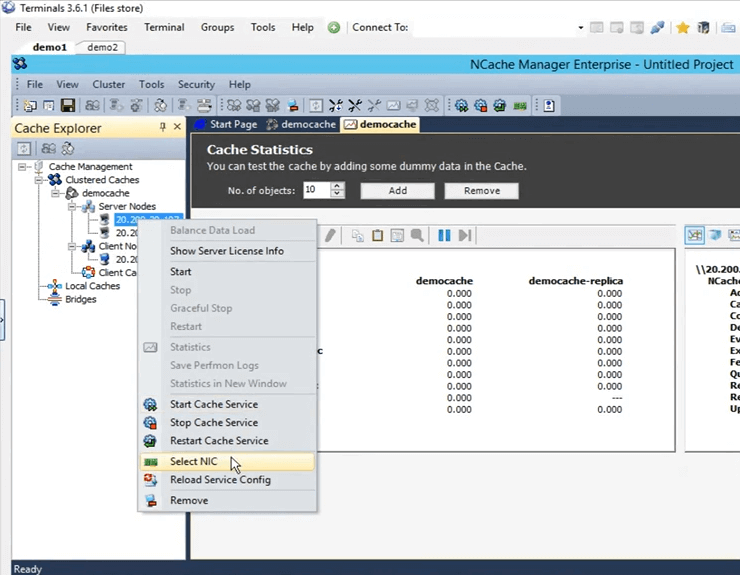Collapse the Client Nodes tree node
The width and height of the screenshot is (740, 575).
coord(72,246)
